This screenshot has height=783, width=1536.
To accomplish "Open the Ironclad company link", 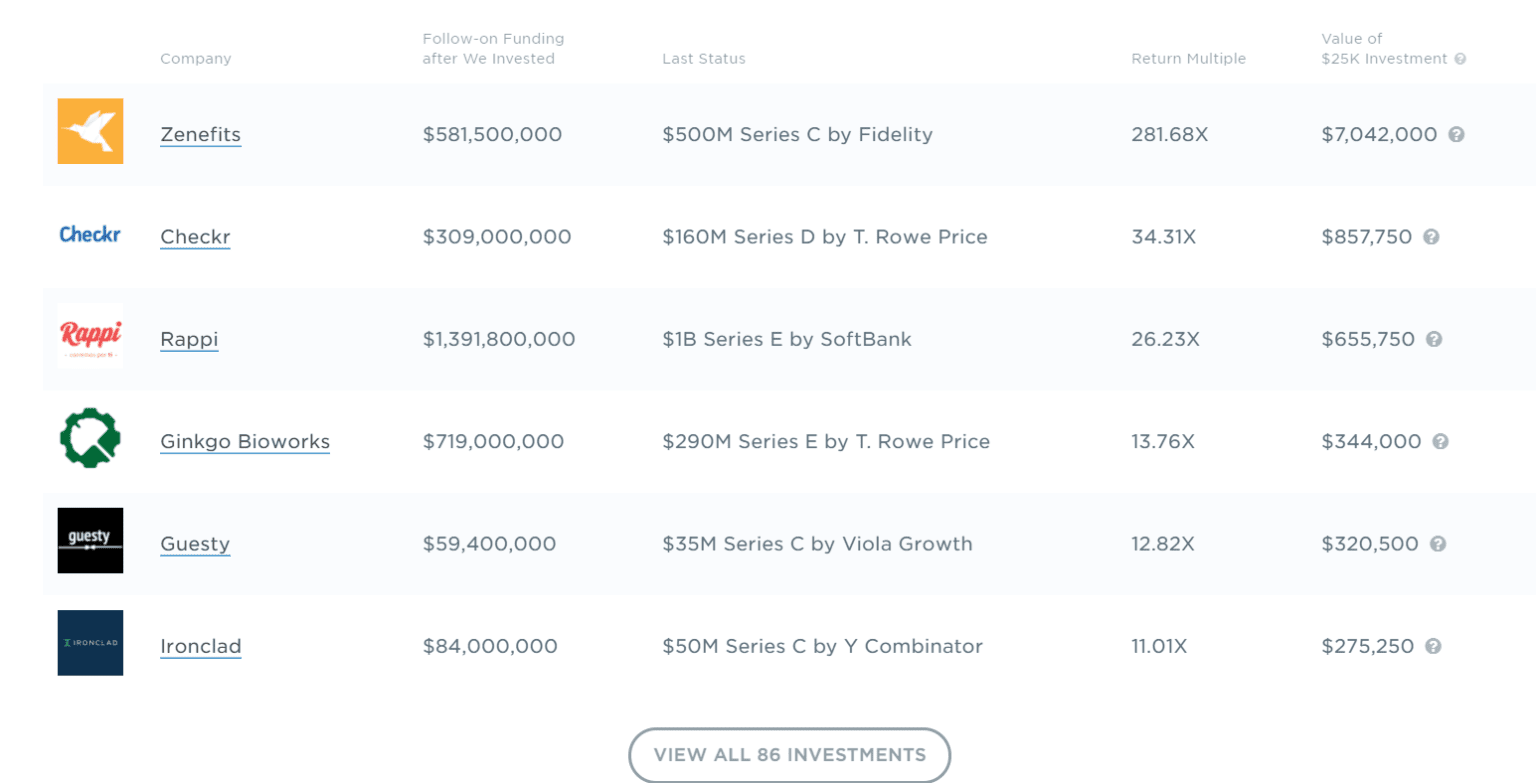I will coord(200,646).
